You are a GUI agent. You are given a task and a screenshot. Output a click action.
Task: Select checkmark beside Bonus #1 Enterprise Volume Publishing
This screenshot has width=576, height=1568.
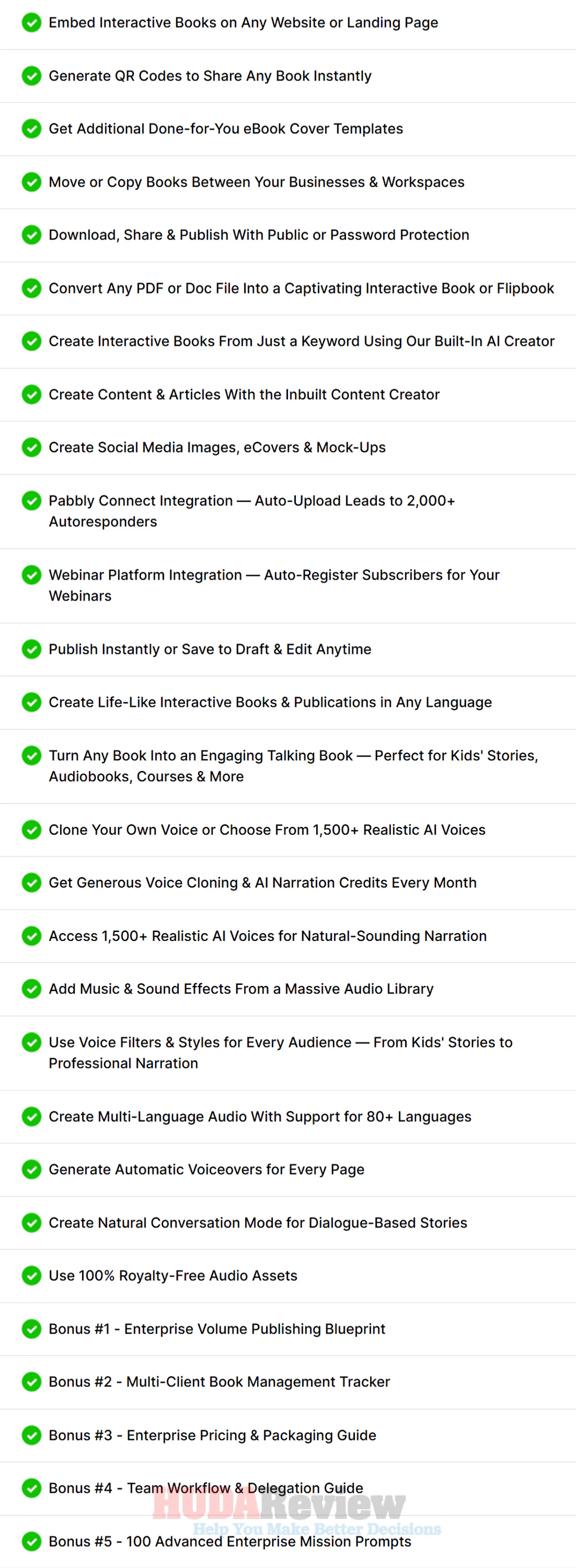31,1329
